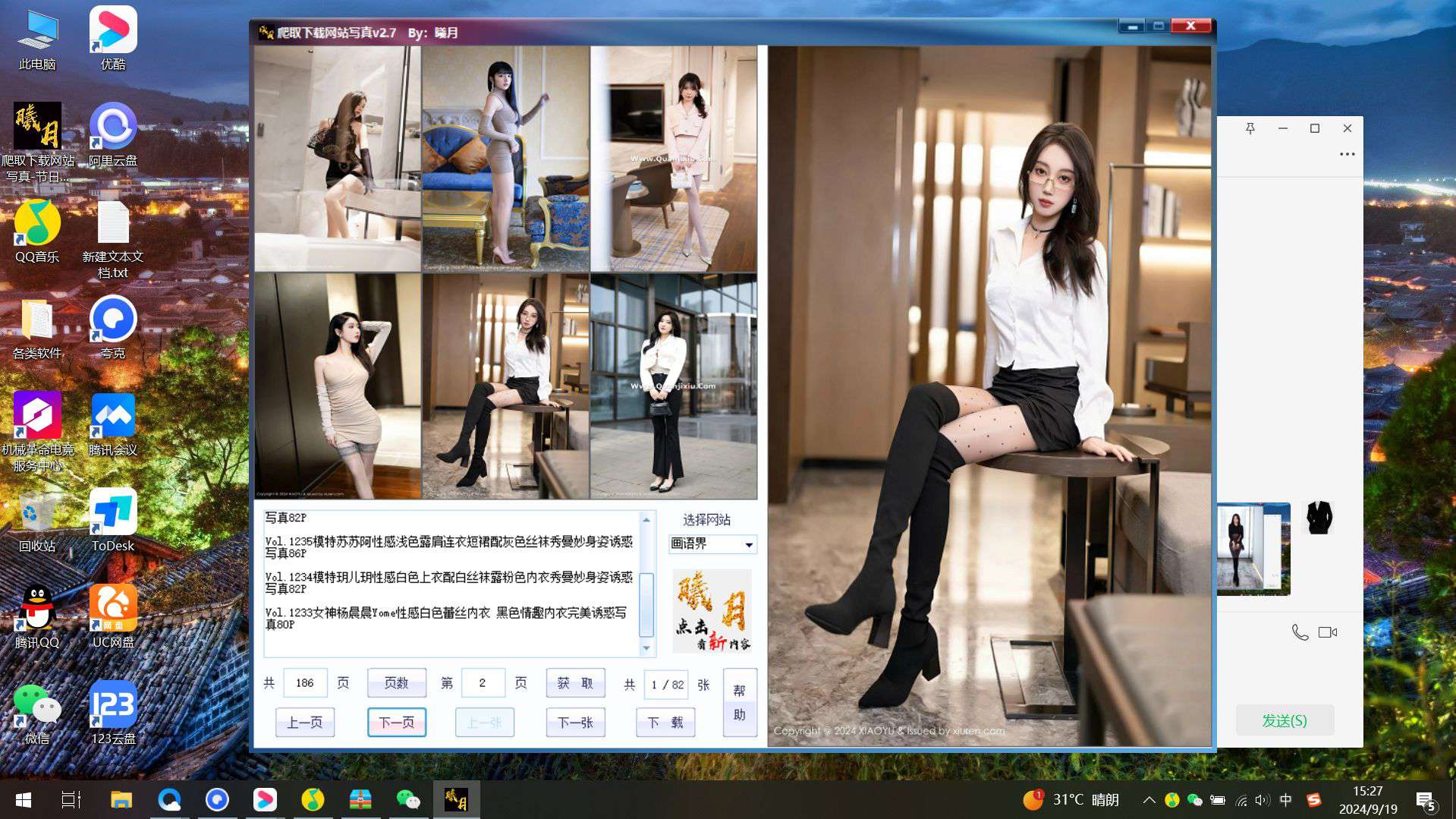This screenshot has height=819, width=1456.
Task: Select Vol.1233 album entry in list
Action: 446,619
